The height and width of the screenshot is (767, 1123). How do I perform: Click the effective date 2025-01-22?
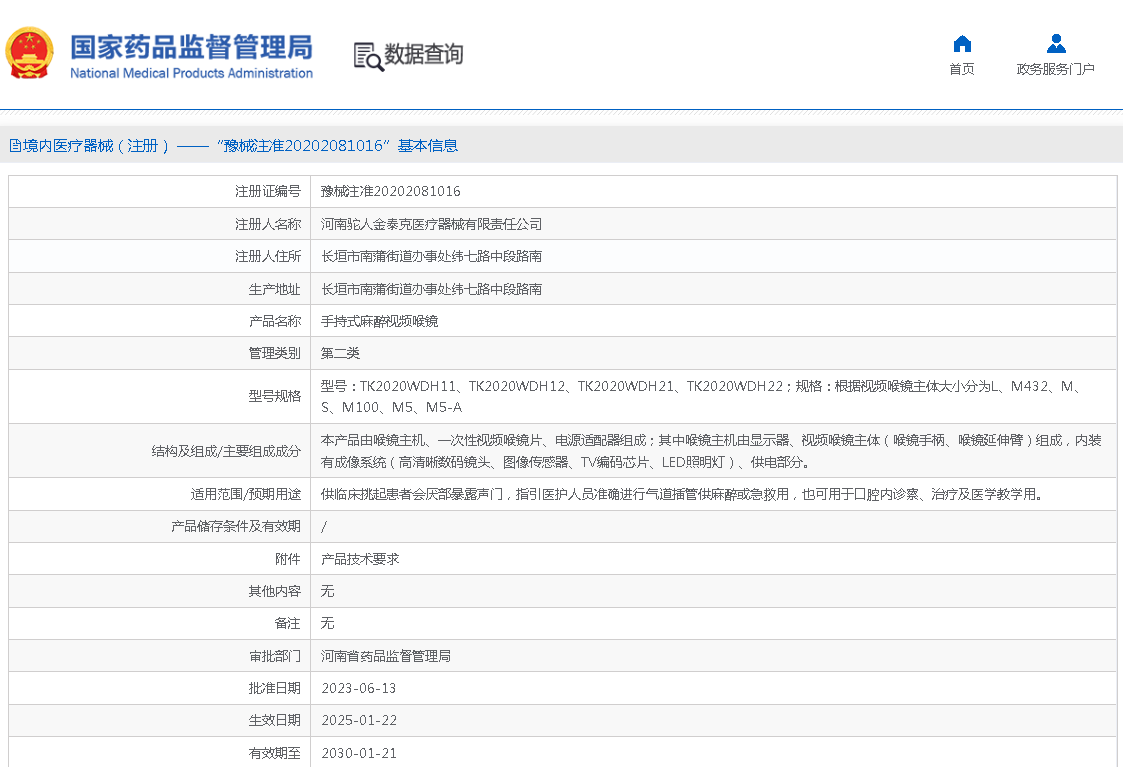pos(359,720)
